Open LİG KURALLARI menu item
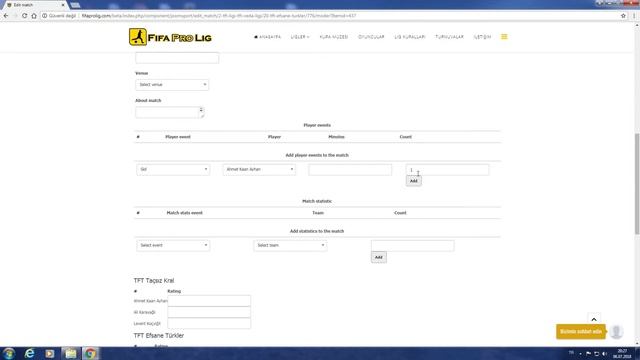 click(x=409, y=37)
